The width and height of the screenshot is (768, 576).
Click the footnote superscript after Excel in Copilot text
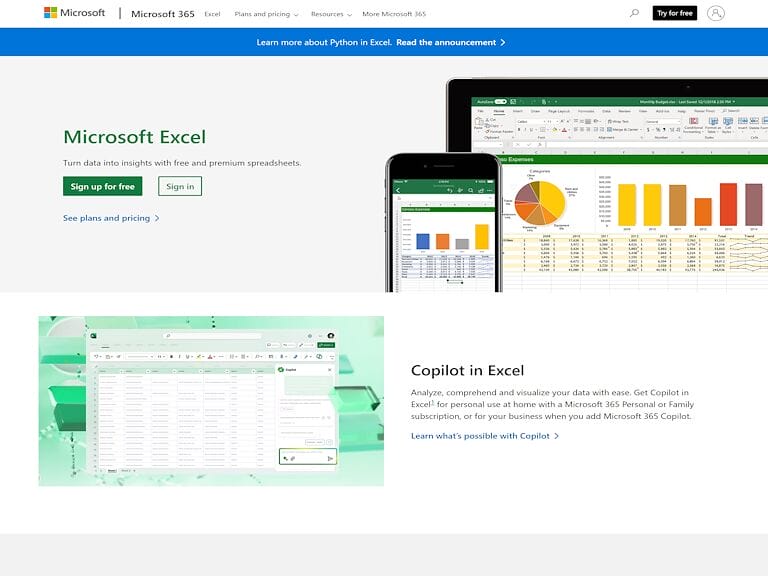tap(432, 401)
